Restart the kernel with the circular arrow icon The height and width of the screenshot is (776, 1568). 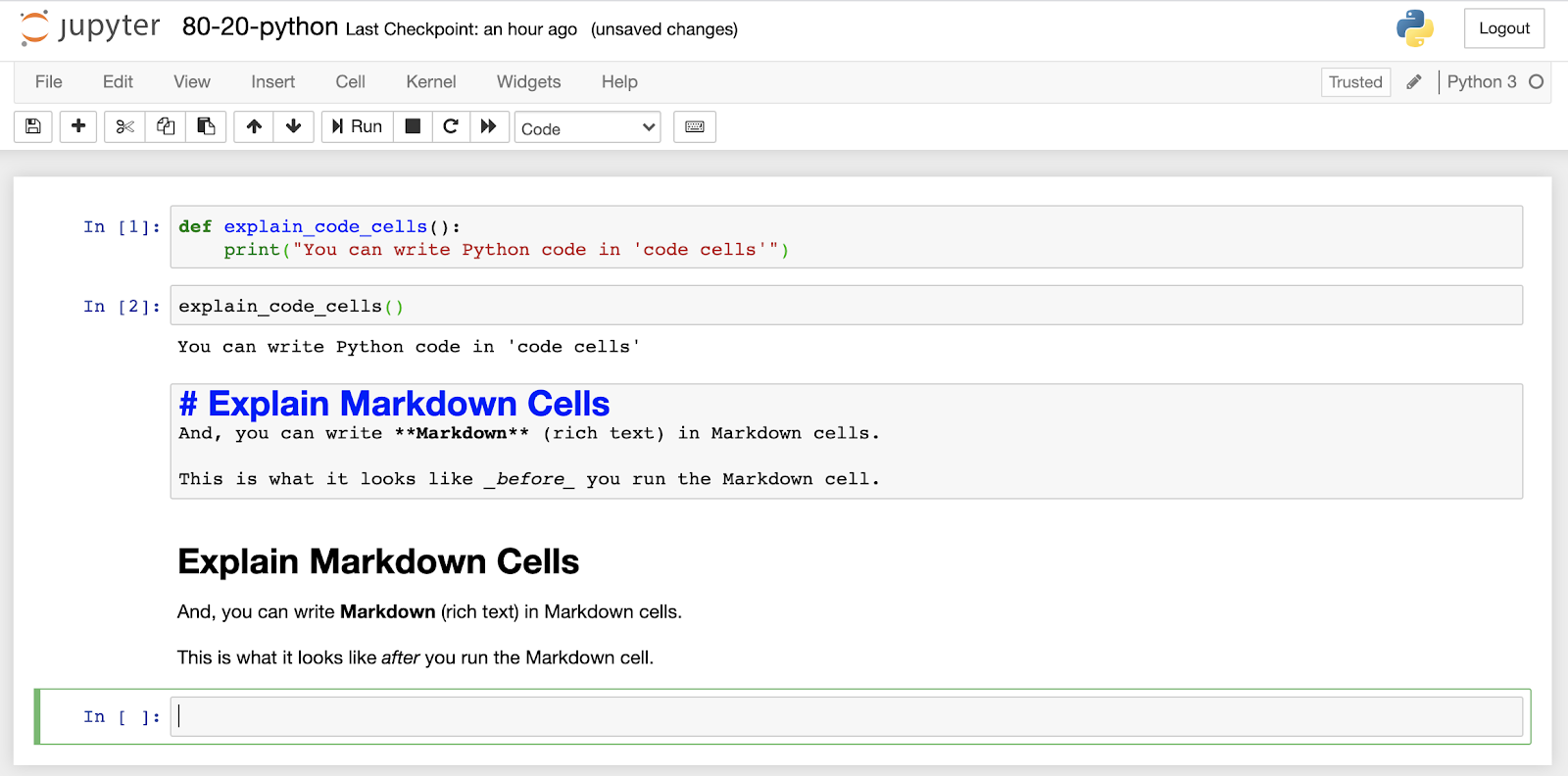click(451, 126)
